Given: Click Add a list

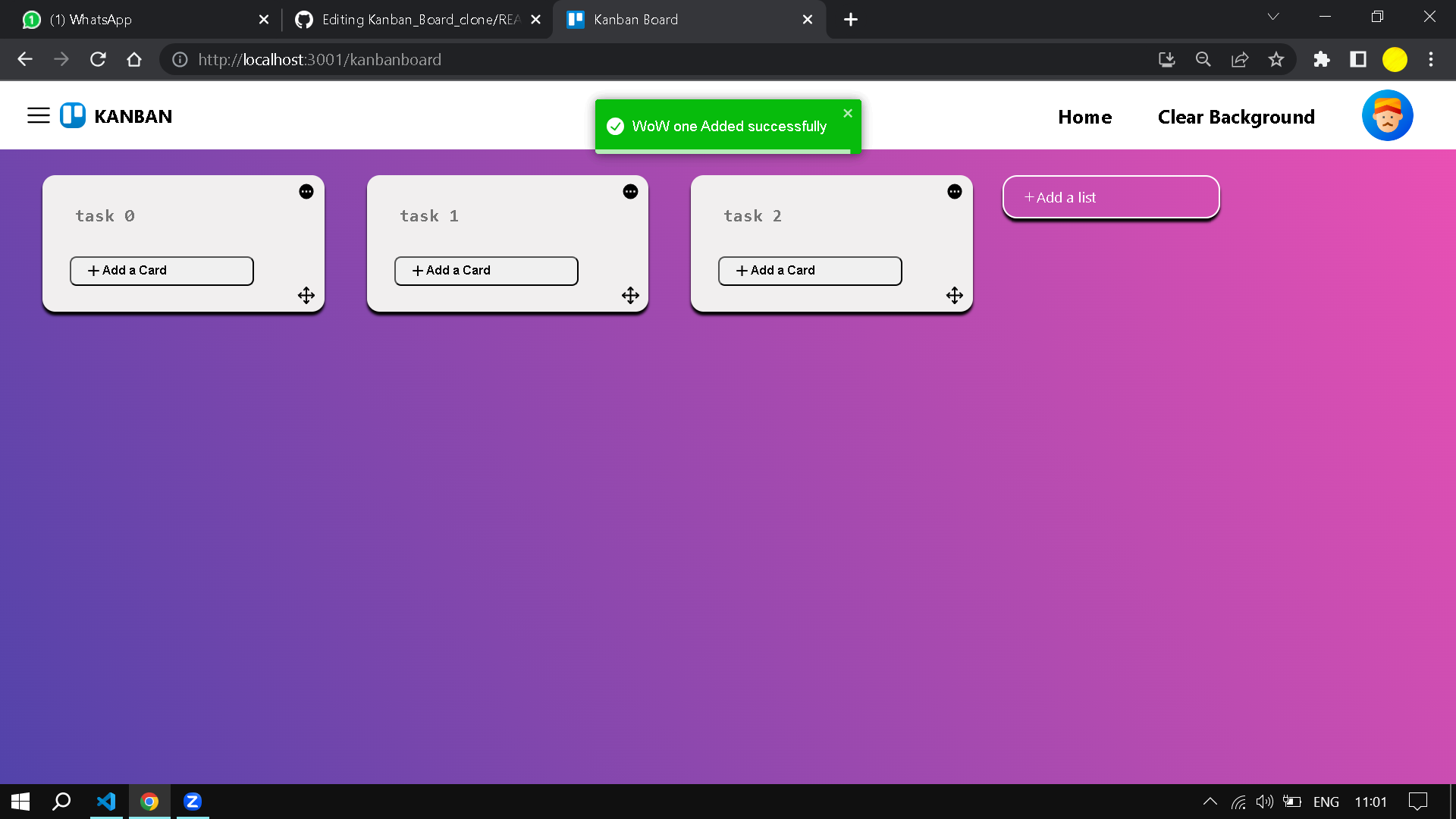Looking at the screenshot, I should (x=1109, y=196).
